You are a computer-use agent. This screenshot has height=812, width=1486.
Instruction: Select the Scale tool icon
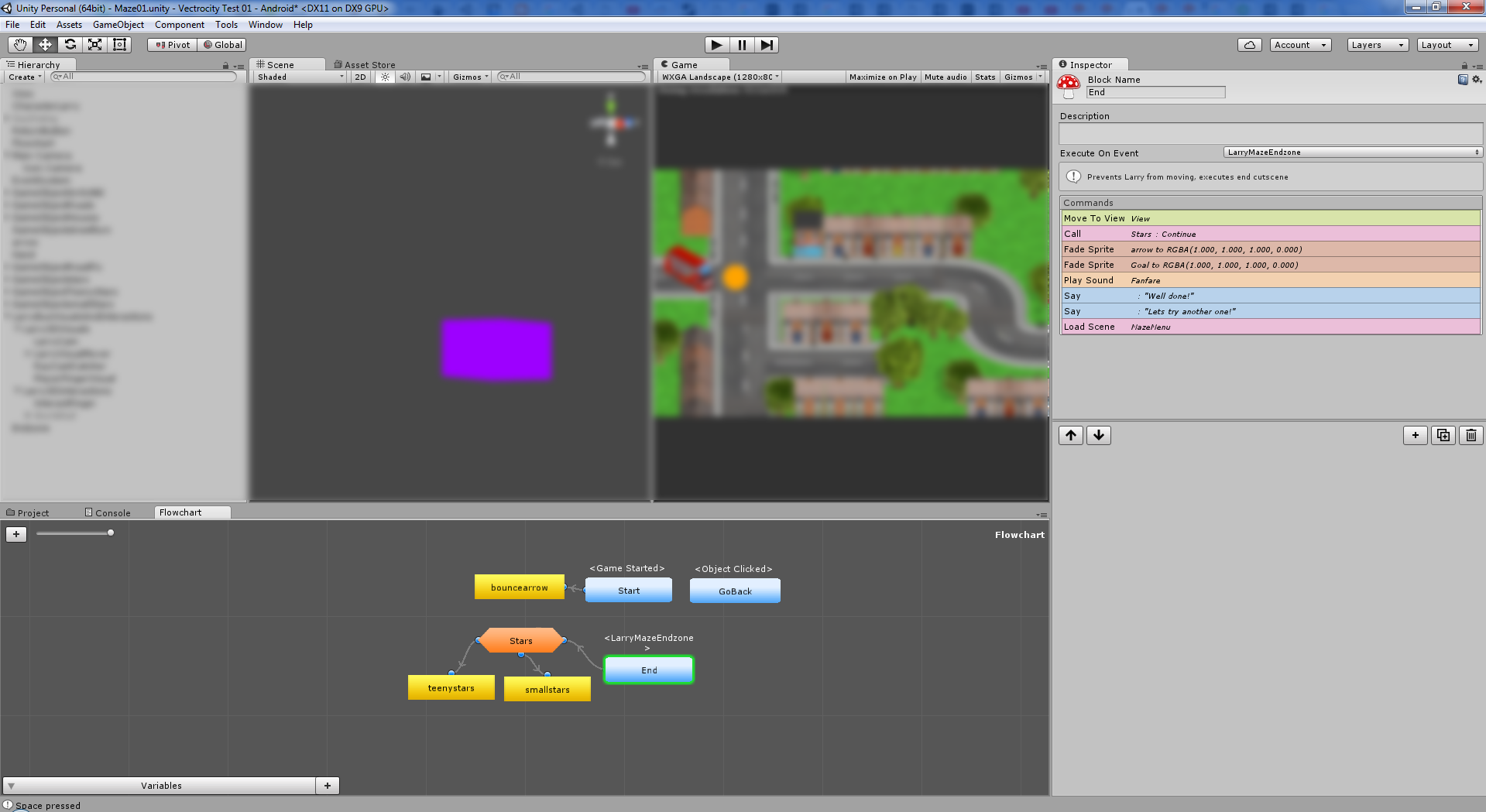pos(94,45)
